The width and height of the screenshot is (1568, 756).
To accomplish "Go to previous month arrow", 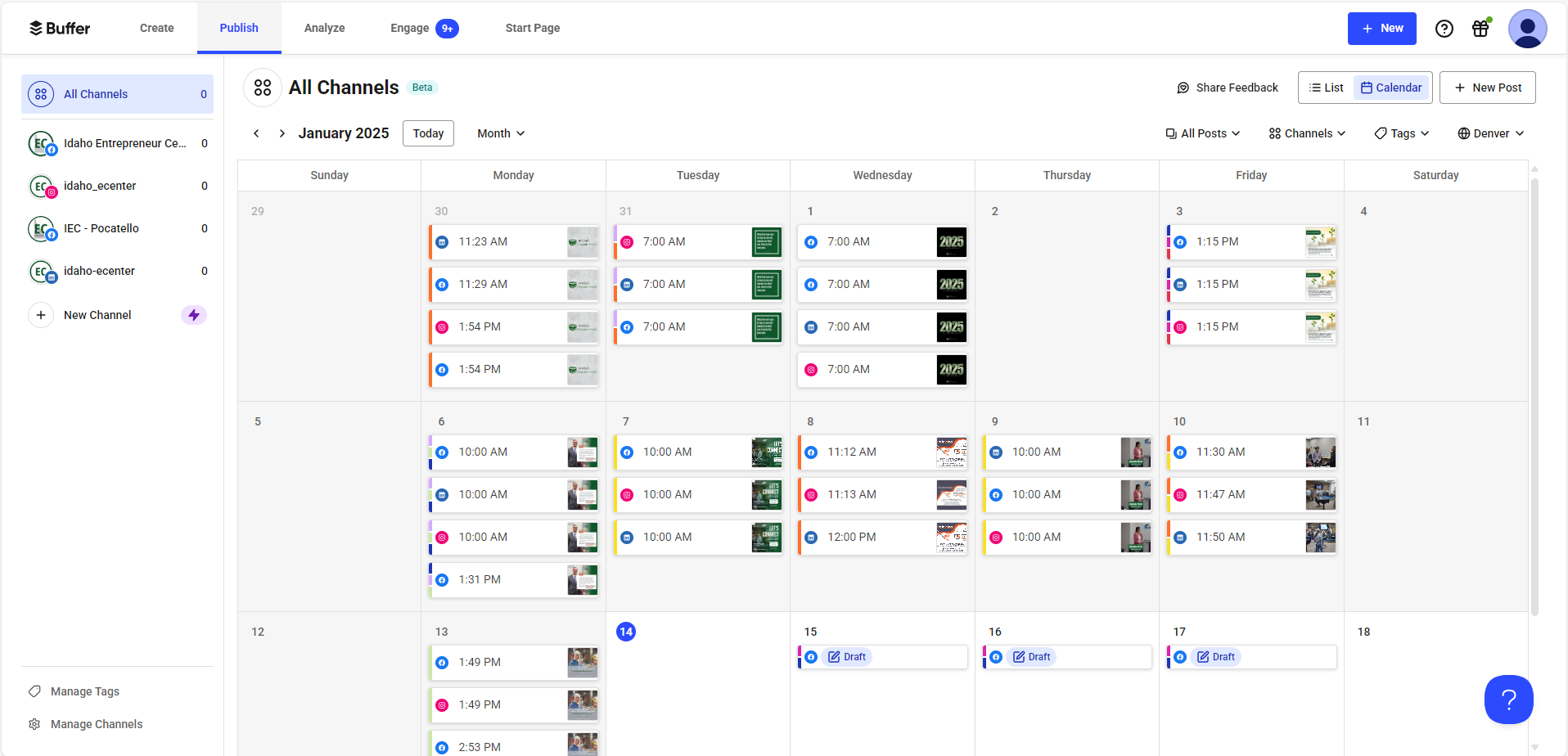I will (256, 133).
